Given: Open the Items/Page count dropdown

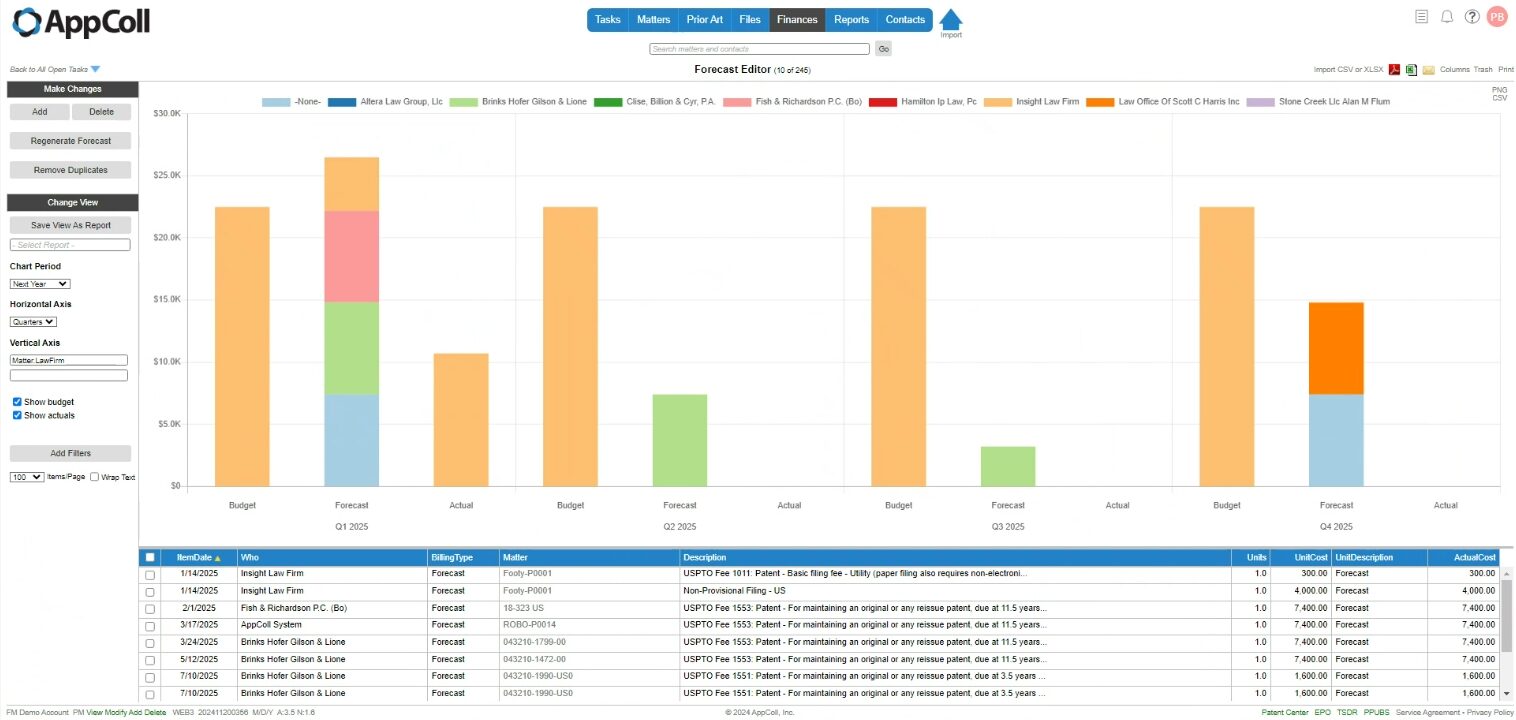Looking at the screenshot, I should click(x=27, y=478).
